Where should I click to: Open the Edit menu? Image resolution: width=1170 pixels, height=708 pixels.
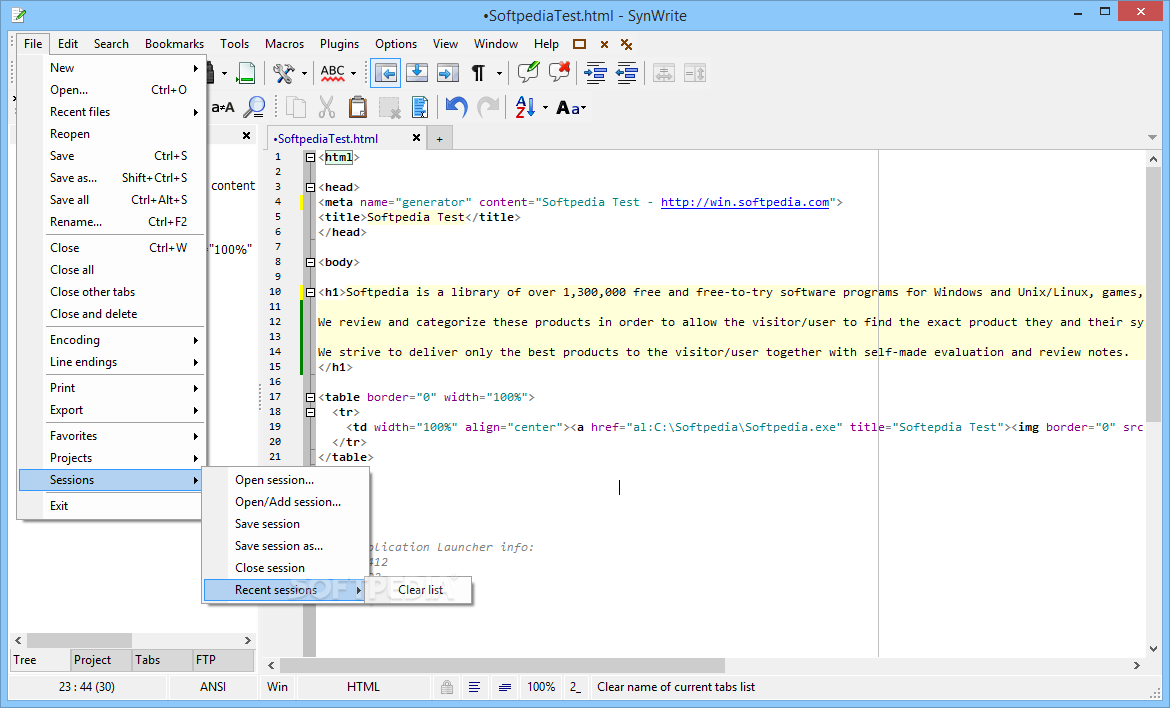point(68,44)
